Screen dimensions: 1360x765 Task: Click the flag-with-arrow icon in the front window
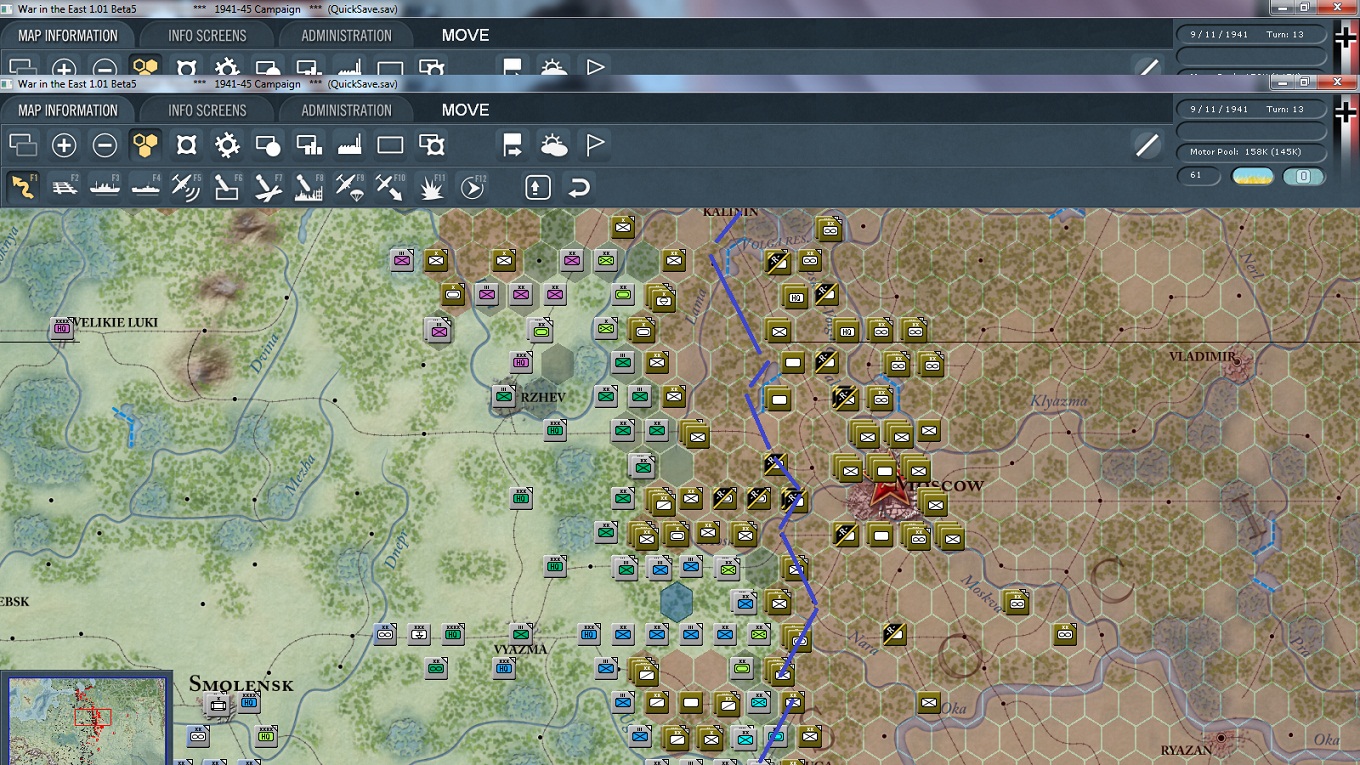512,145
